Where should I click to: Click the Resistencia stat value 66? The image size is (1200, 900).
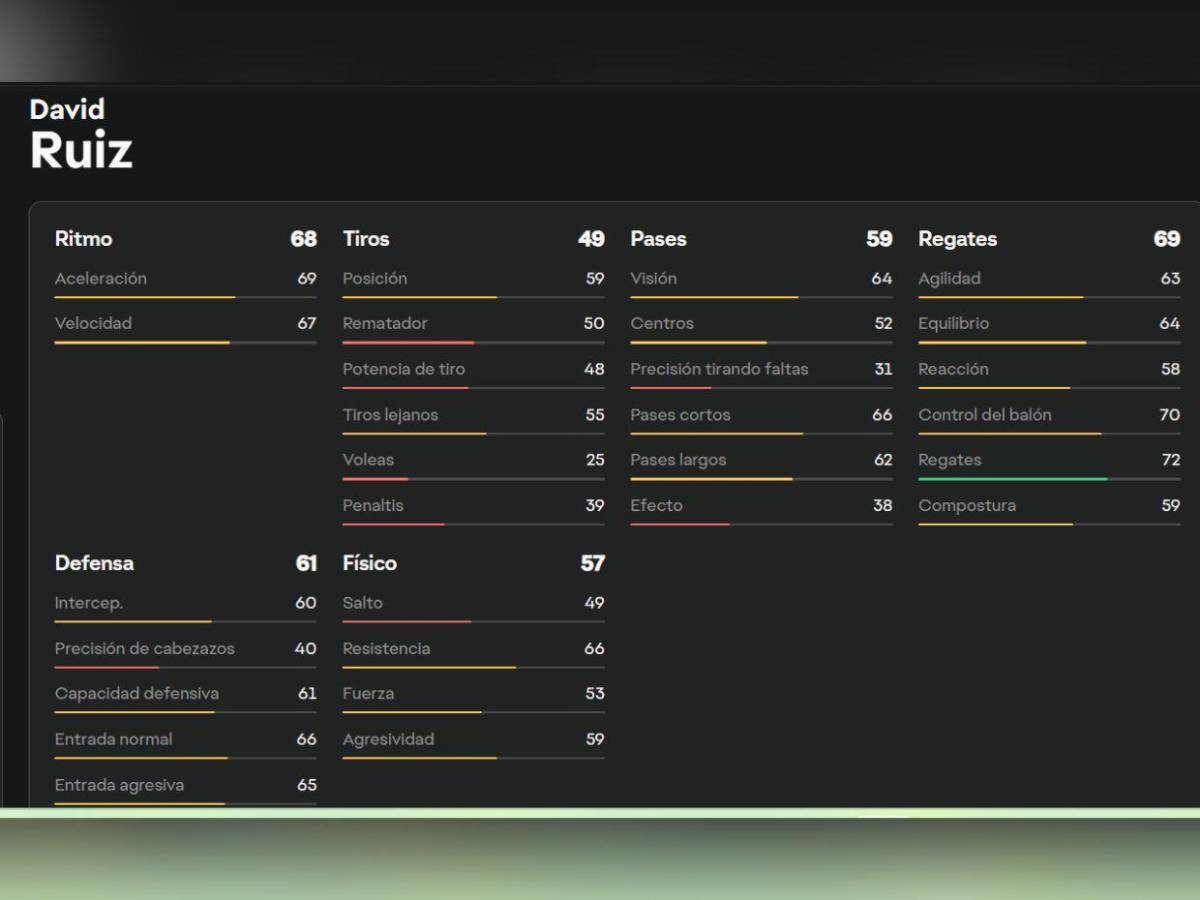click(594, 649)
